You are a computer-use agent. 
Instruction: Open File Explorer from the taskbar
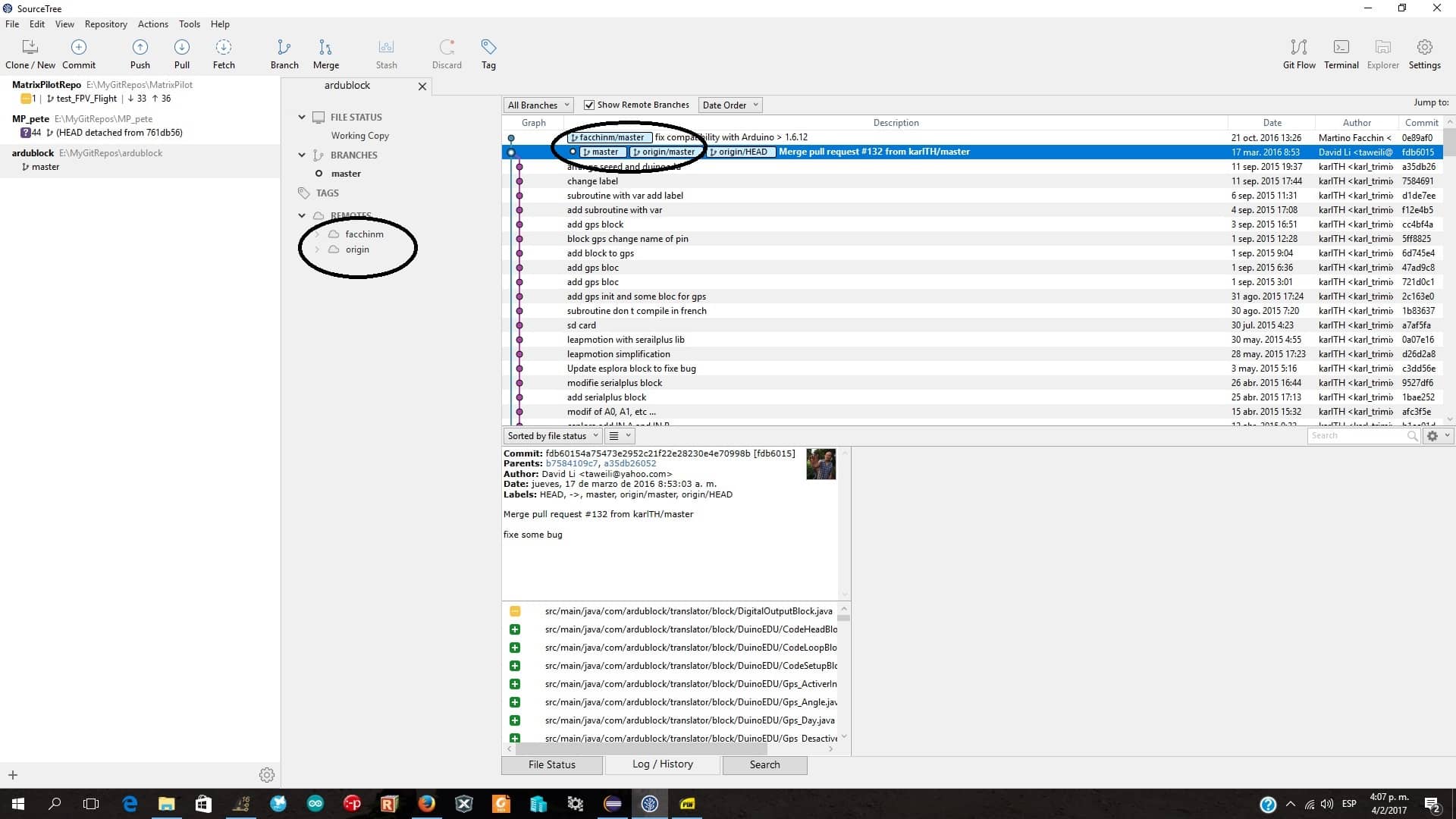[167, 804]
